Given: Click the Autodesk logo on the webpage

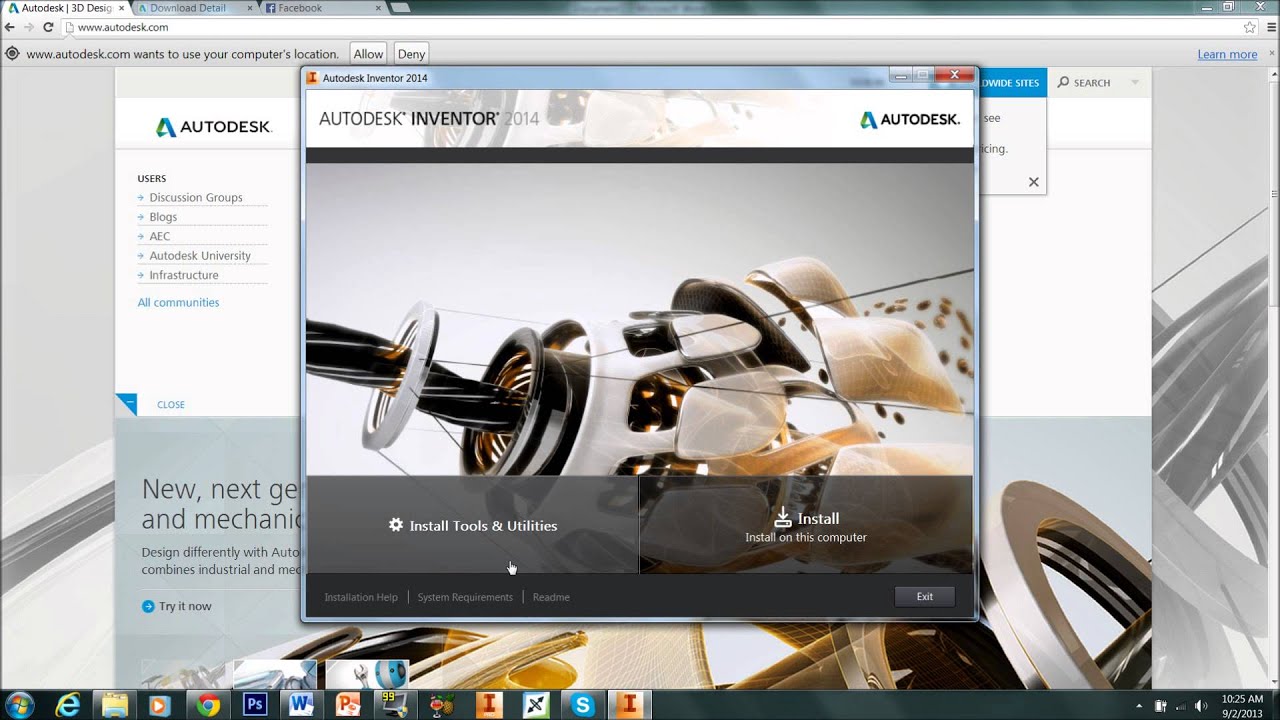Looking at the screenshot, I should coord(213,127).
